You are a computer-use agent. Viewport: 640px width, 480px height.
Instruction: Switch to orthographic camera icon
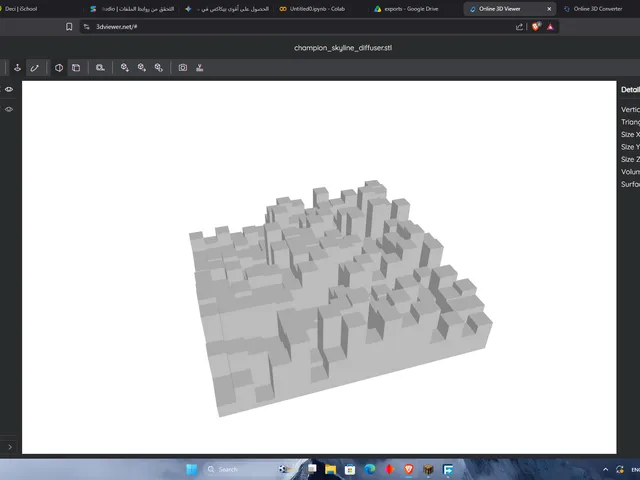[76, 68]
